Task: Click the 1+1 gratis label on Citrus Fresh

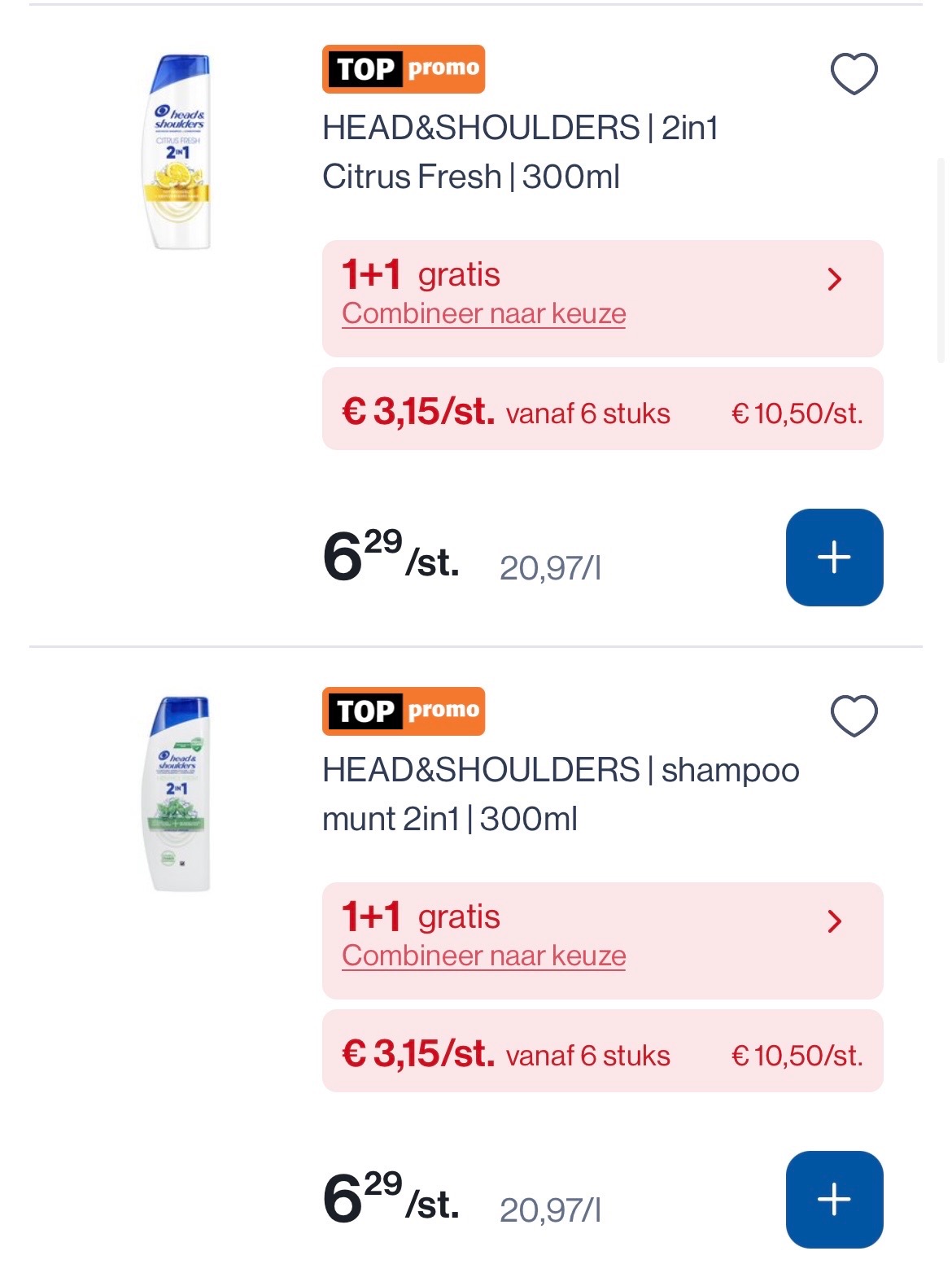Action: coord(421,274)
